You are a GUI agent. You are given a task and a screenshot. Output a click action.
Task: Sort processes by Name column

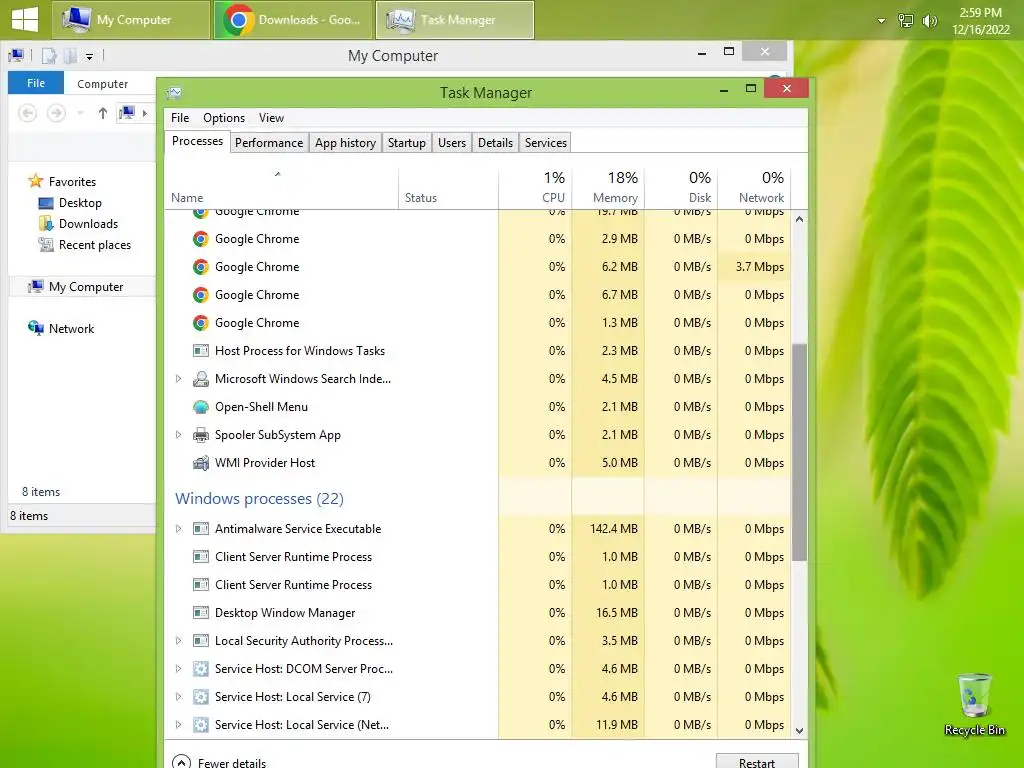click(x=281, y=188)
